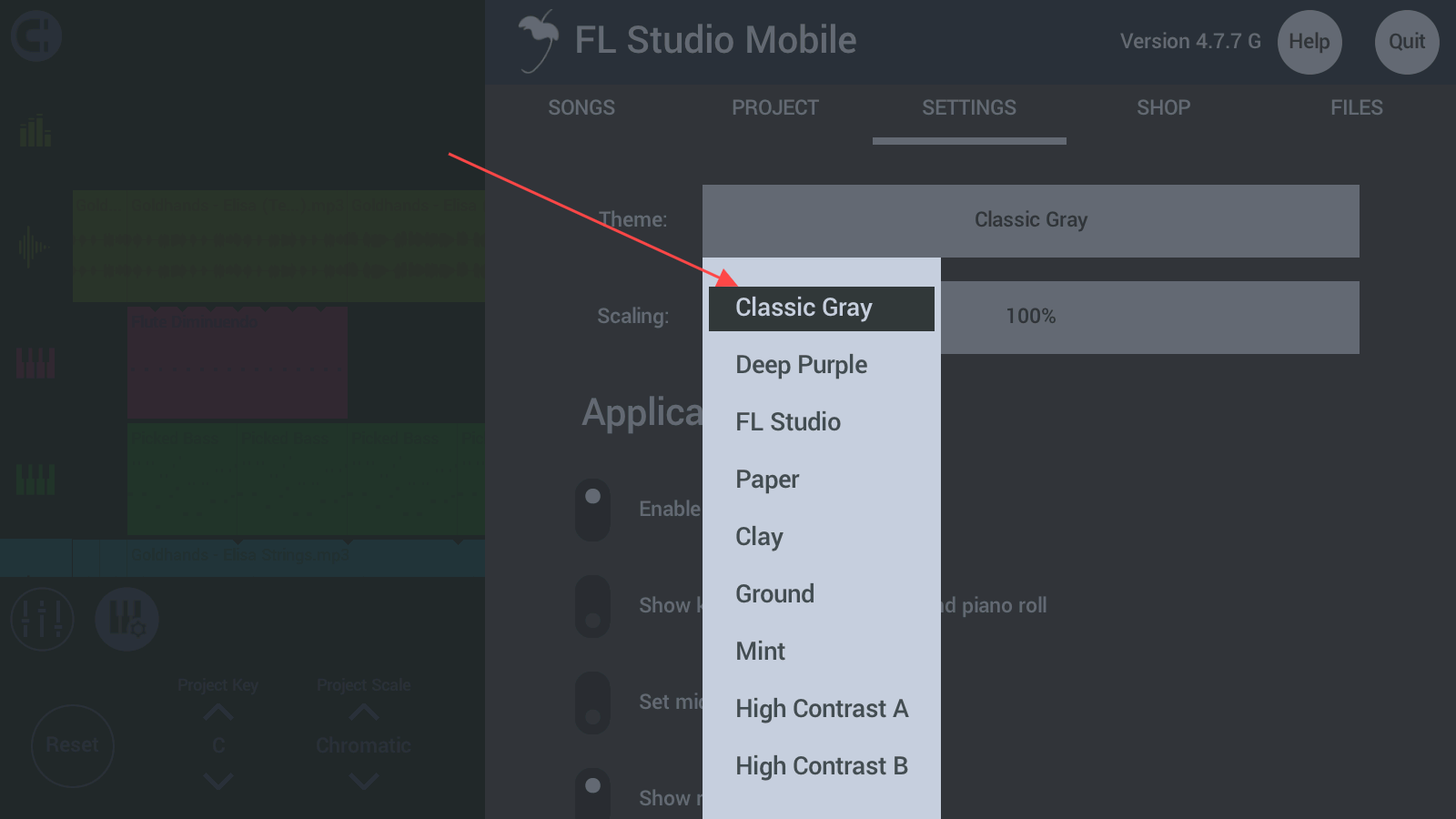Image resolution: width=1456 pixels, height=819 pixels.
Task: Open the Theme dropdown showing Classic Gray
Action: [x=1030, y=220]
